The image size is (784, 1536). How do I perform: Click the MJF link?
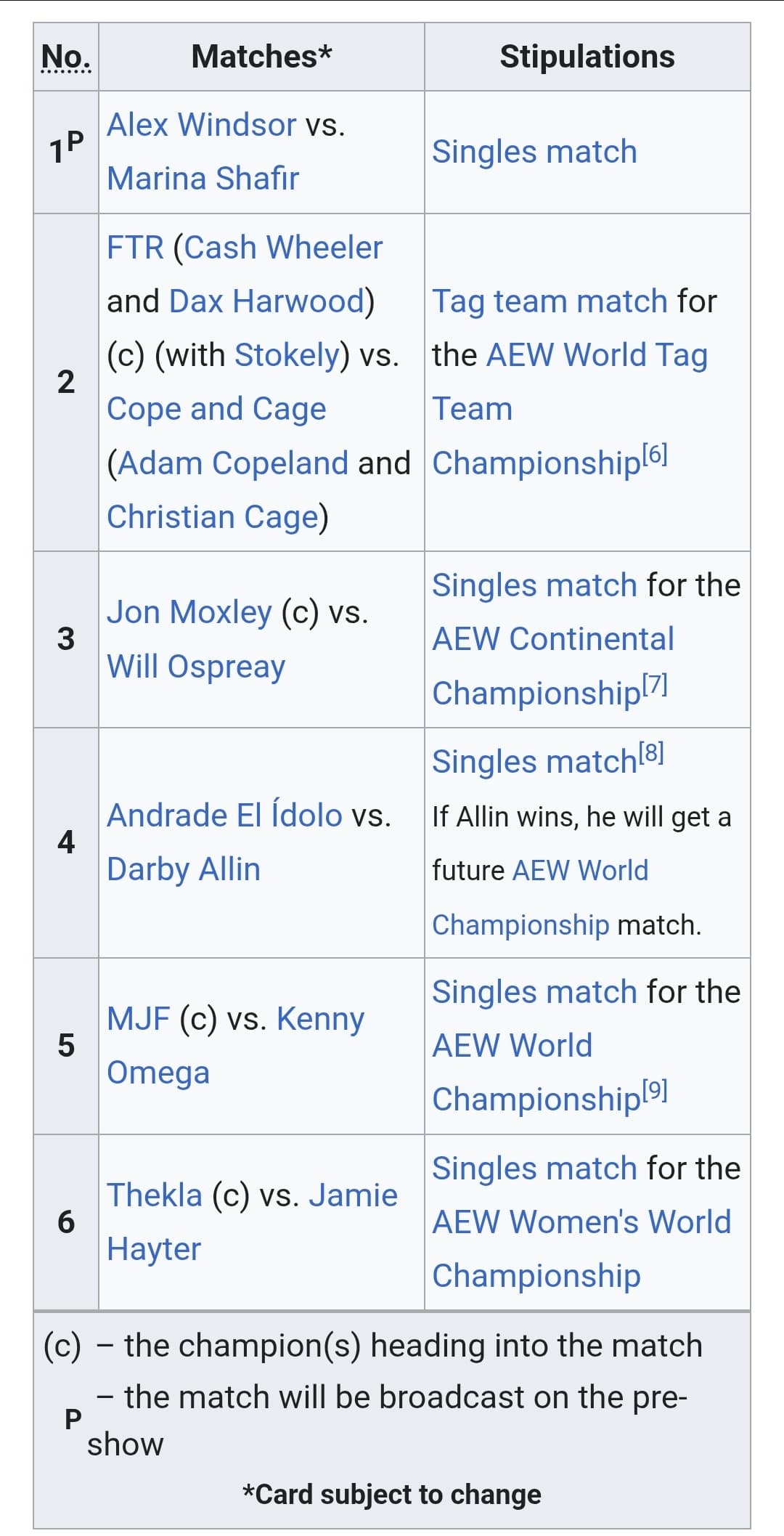(138, 1019)
